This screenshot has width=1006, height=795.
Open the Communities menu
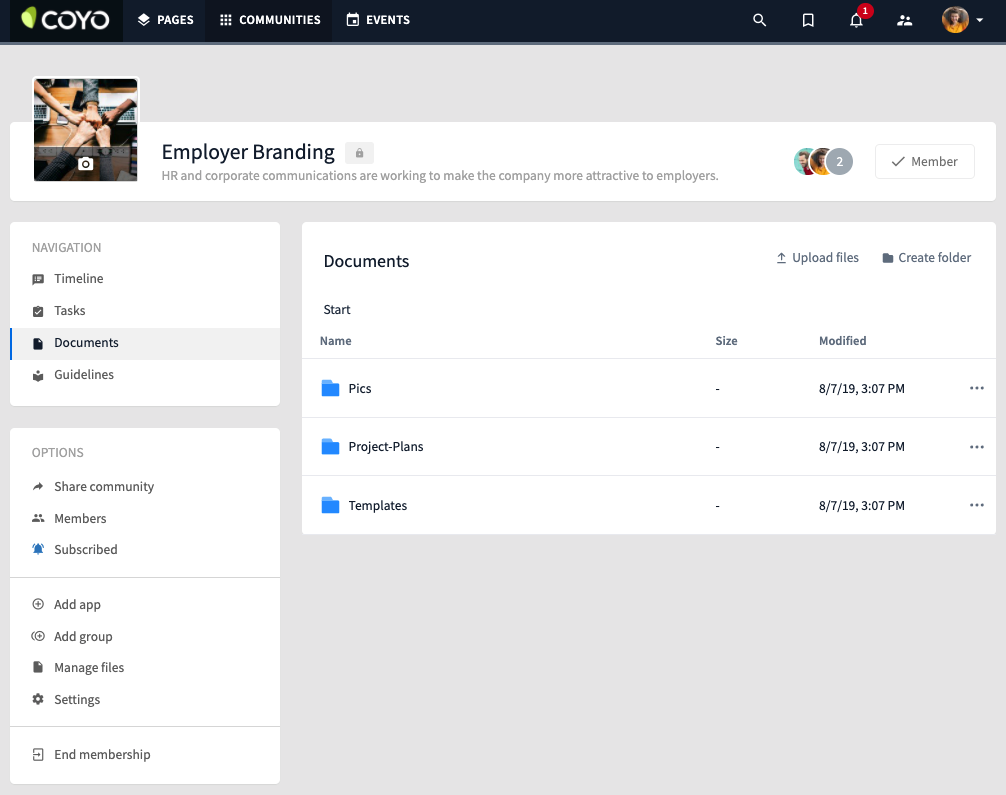[269, 20]
